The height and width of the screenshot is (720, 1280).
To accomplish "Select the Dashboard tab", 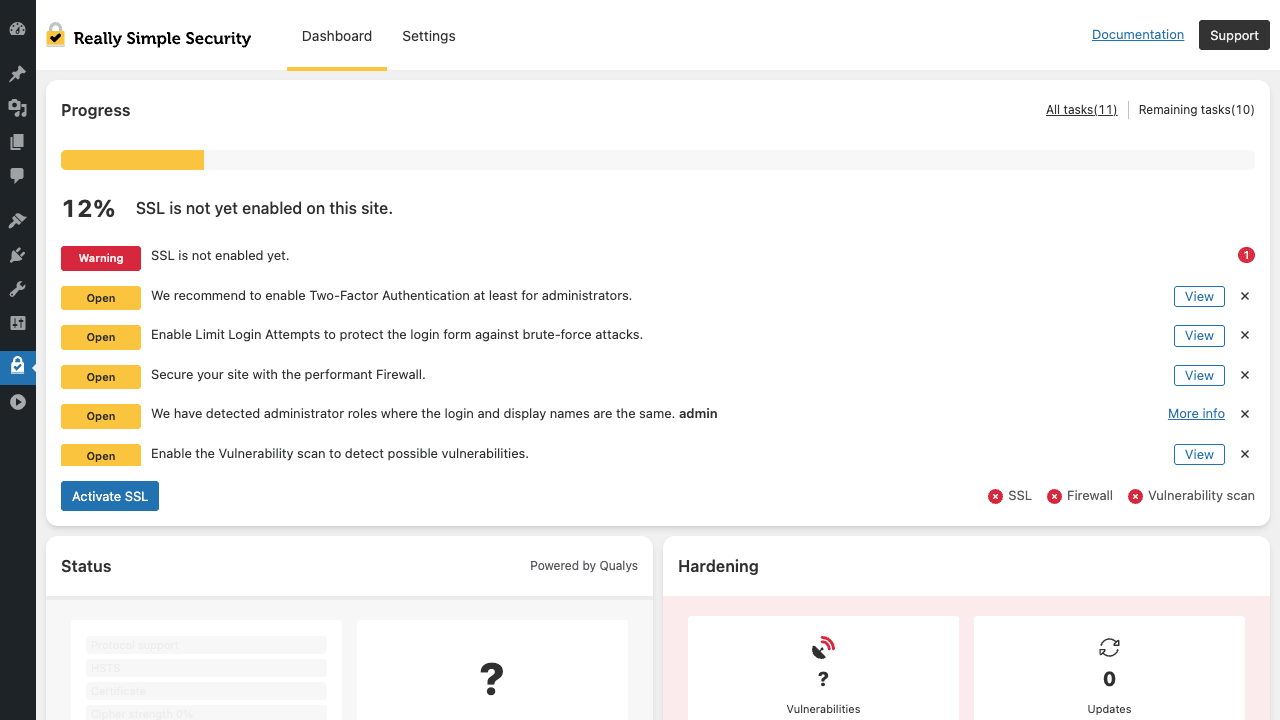I will coord(337,36).
